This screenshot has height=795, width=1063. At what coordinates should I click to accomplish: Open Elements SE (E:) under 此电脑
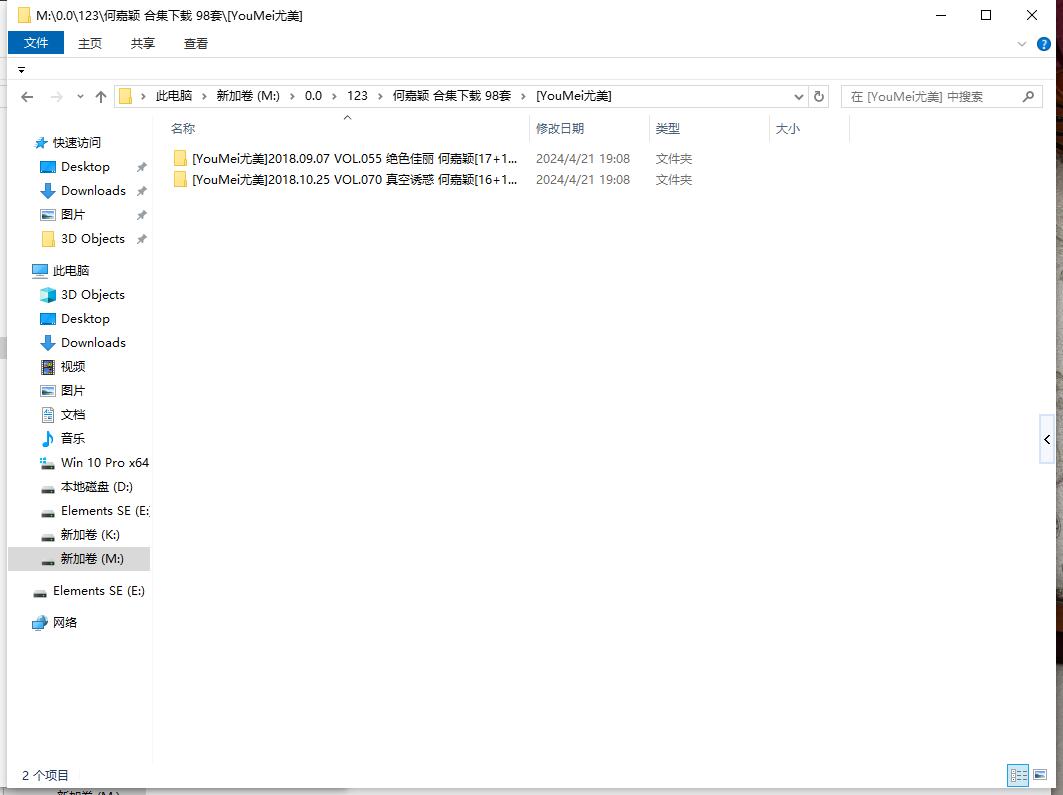104,511
